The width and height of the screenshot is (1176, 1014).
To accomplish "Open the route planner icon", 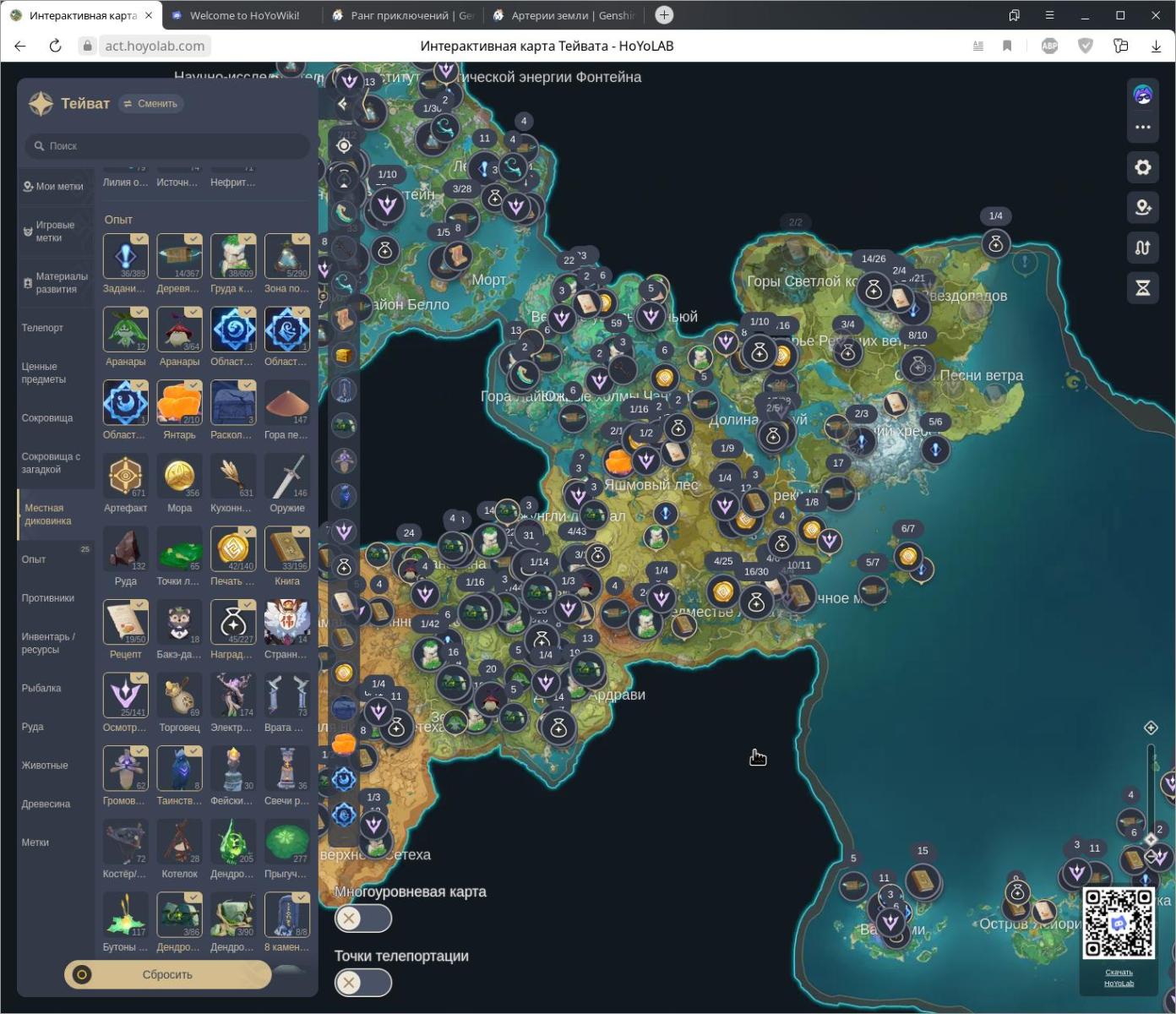I will tap(1143, 248).
